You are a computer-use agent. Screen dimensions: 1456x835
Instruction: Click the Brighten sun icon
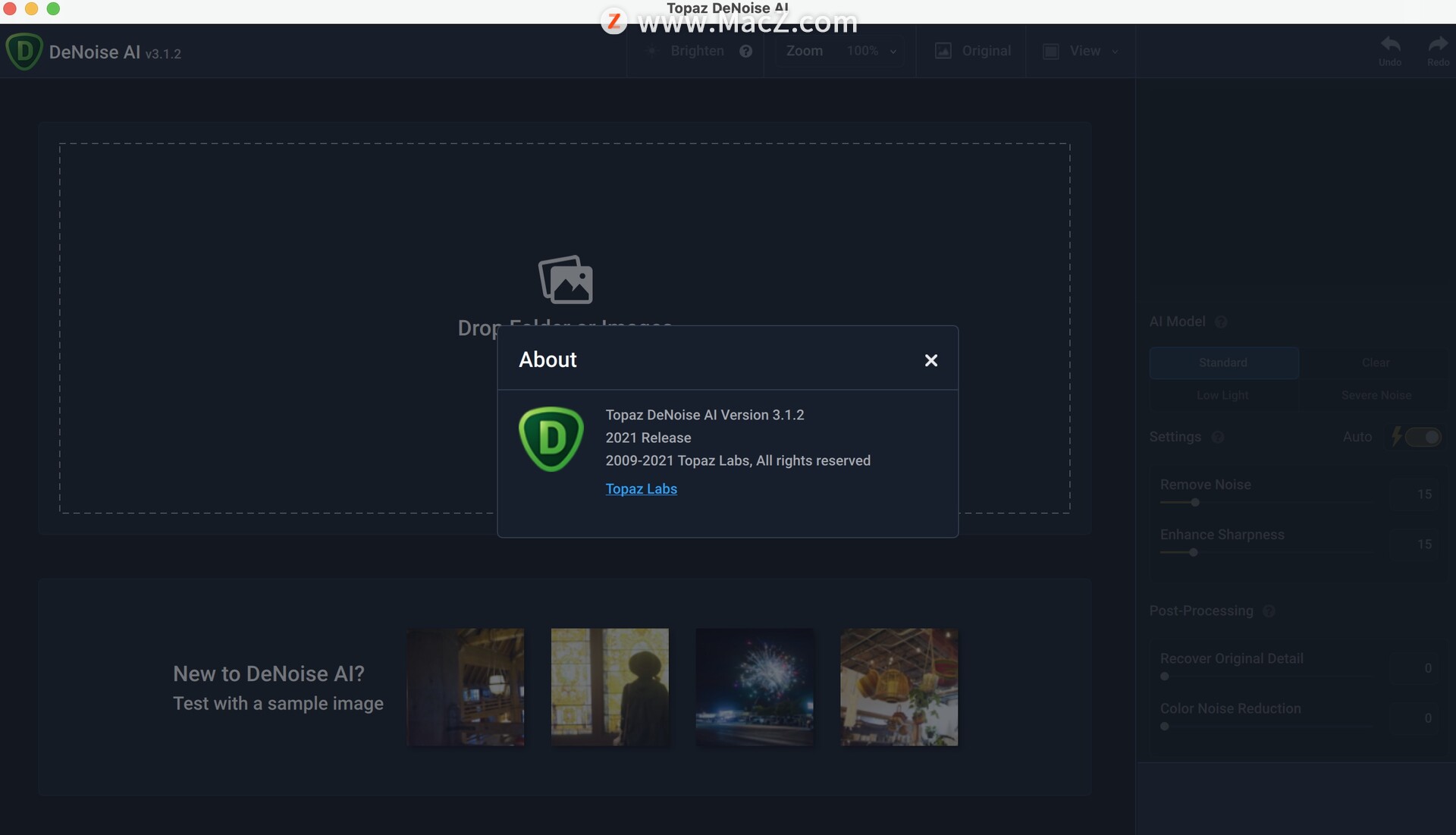(x=651, y=51)
